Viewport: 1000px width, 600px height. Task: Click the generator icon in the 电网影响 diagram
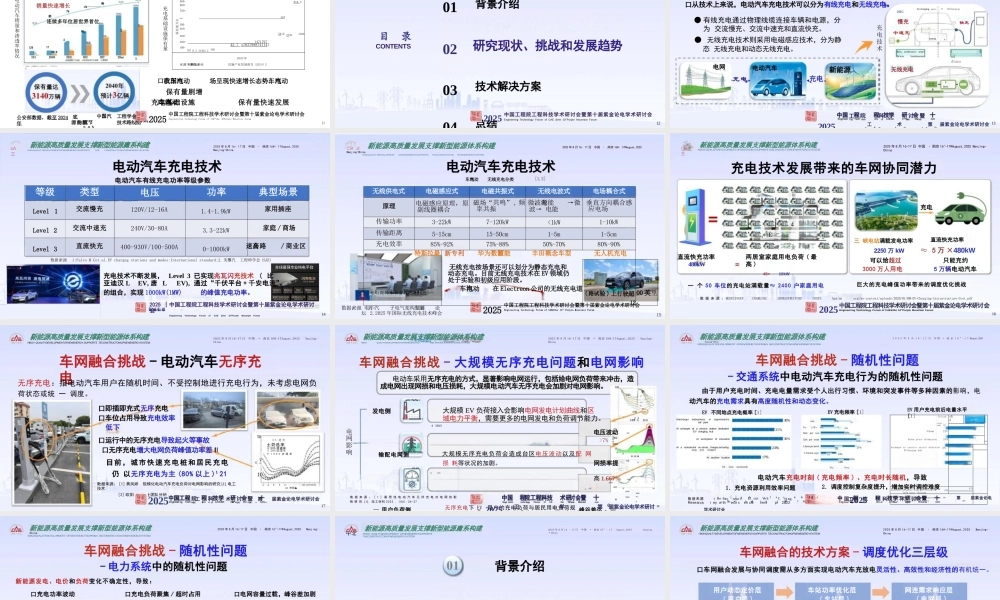411,410
